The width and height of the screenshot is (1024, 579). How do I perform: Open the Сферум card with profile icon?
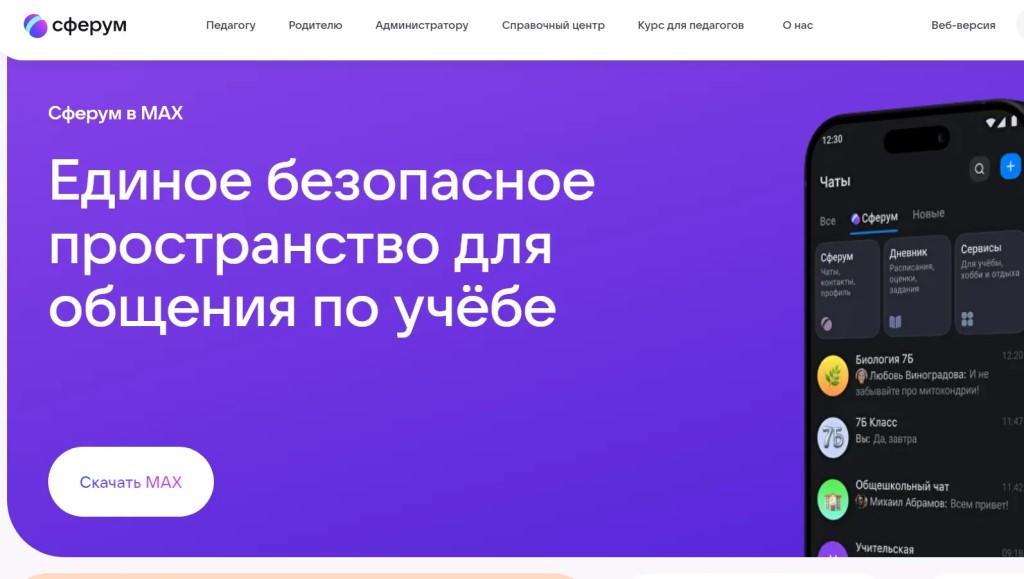847,289
